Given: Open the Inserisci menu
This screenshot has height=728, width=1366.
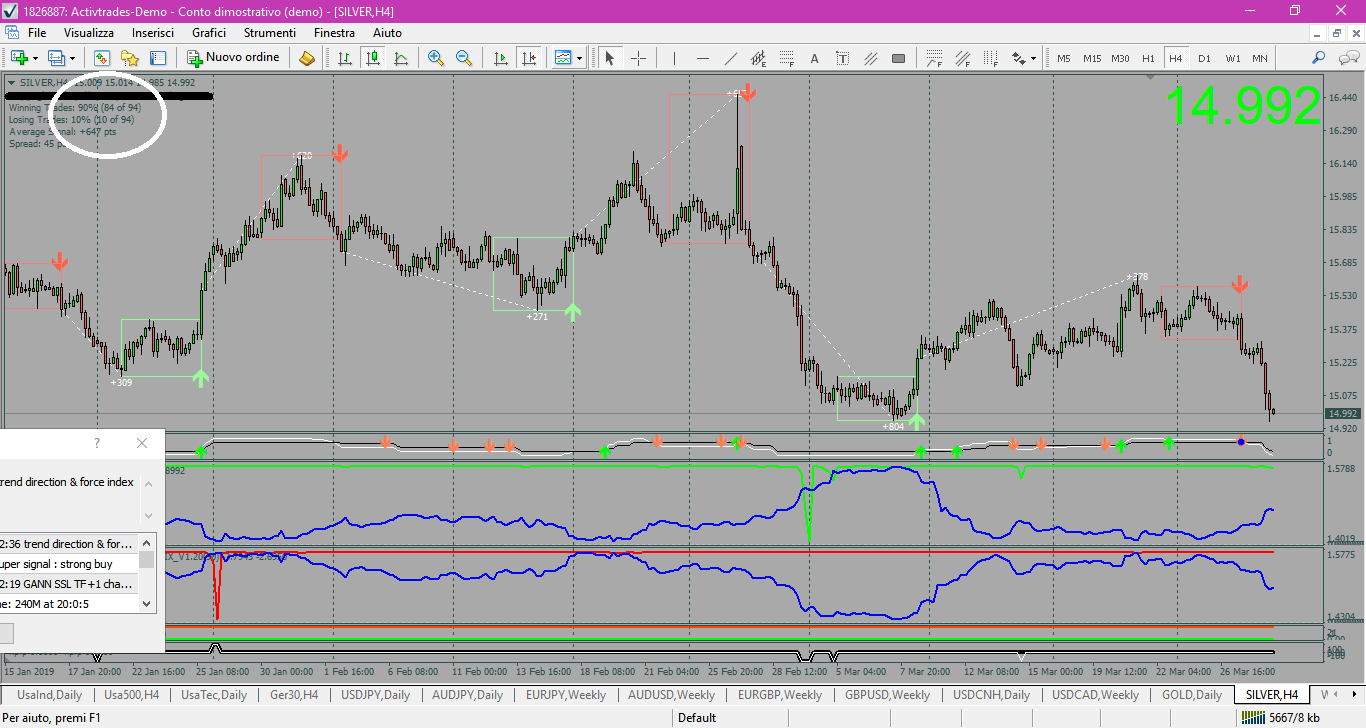Looking at the screenshot, I should [x=153, y=33].
